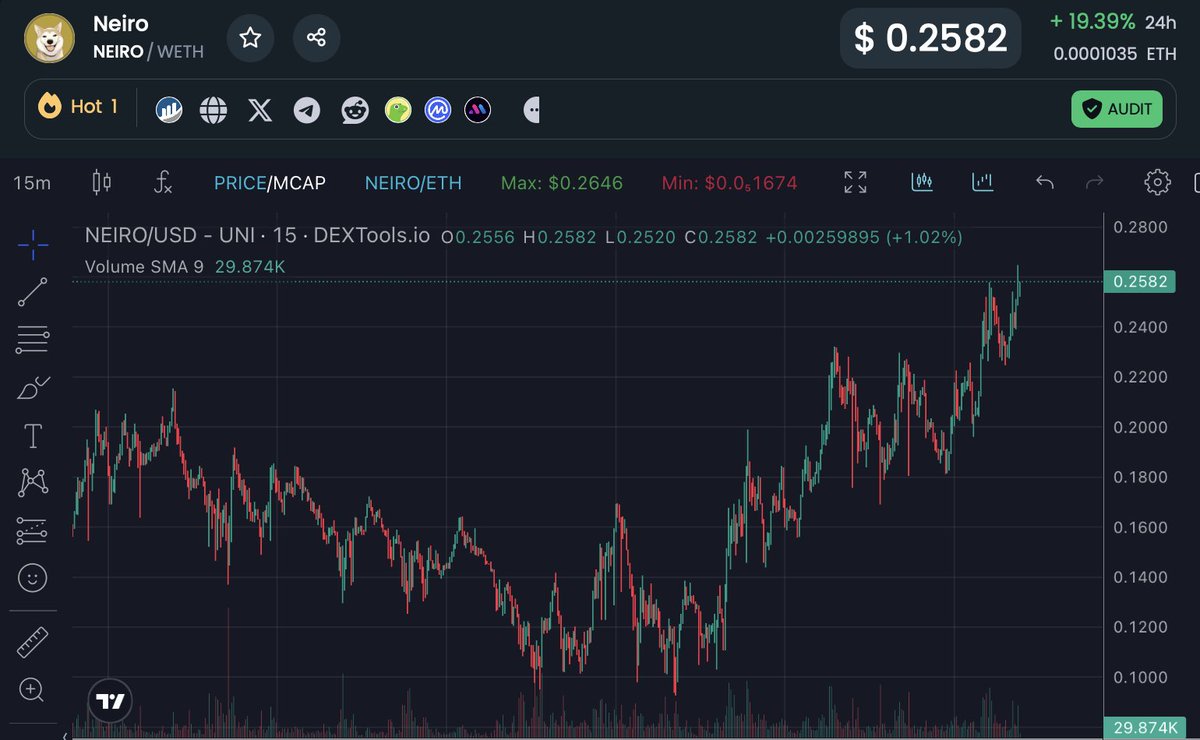Click the Min price label in red
Screen dimensions: 1200x740
pos(729,182)
